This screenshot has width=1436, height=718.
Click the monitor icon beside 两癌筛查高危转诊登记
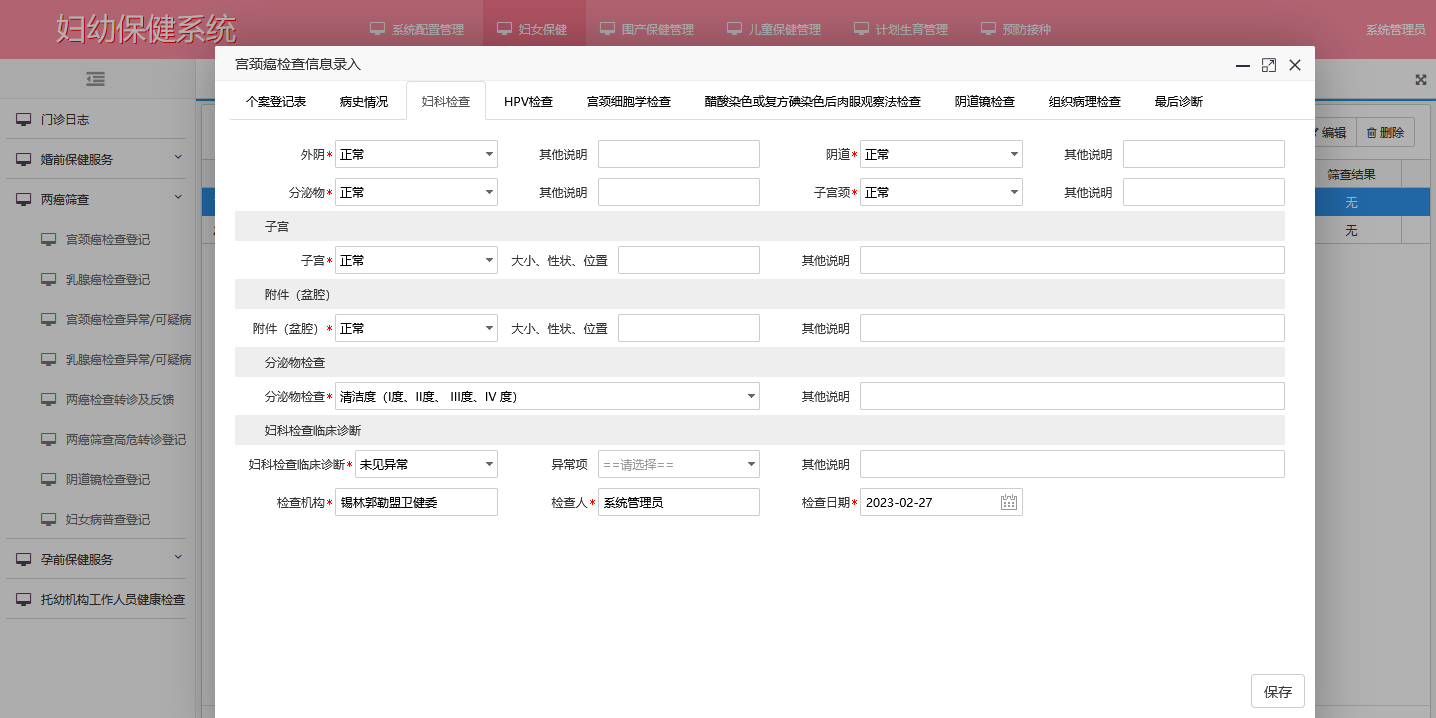point(49,439)
